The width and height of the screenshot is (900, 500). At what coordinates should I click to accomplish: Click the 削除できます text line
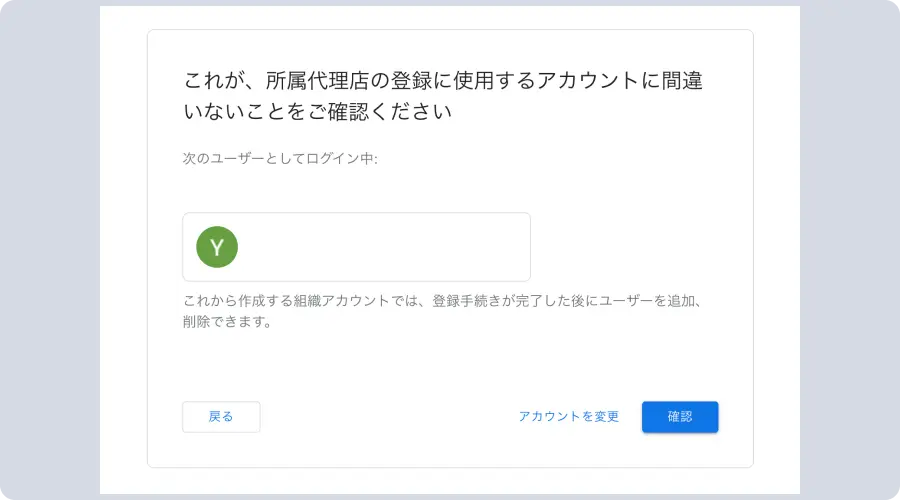click(229, 323)
